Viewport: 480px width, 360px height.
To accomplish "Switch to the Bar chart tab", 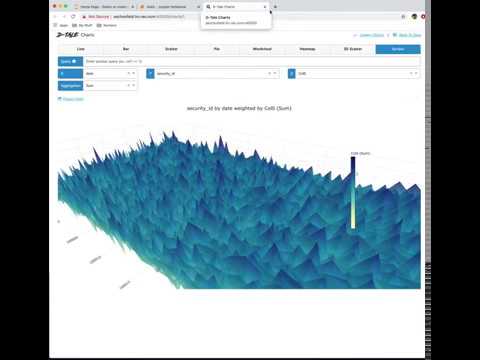I will pyautogui.click(x=126, y=49).
